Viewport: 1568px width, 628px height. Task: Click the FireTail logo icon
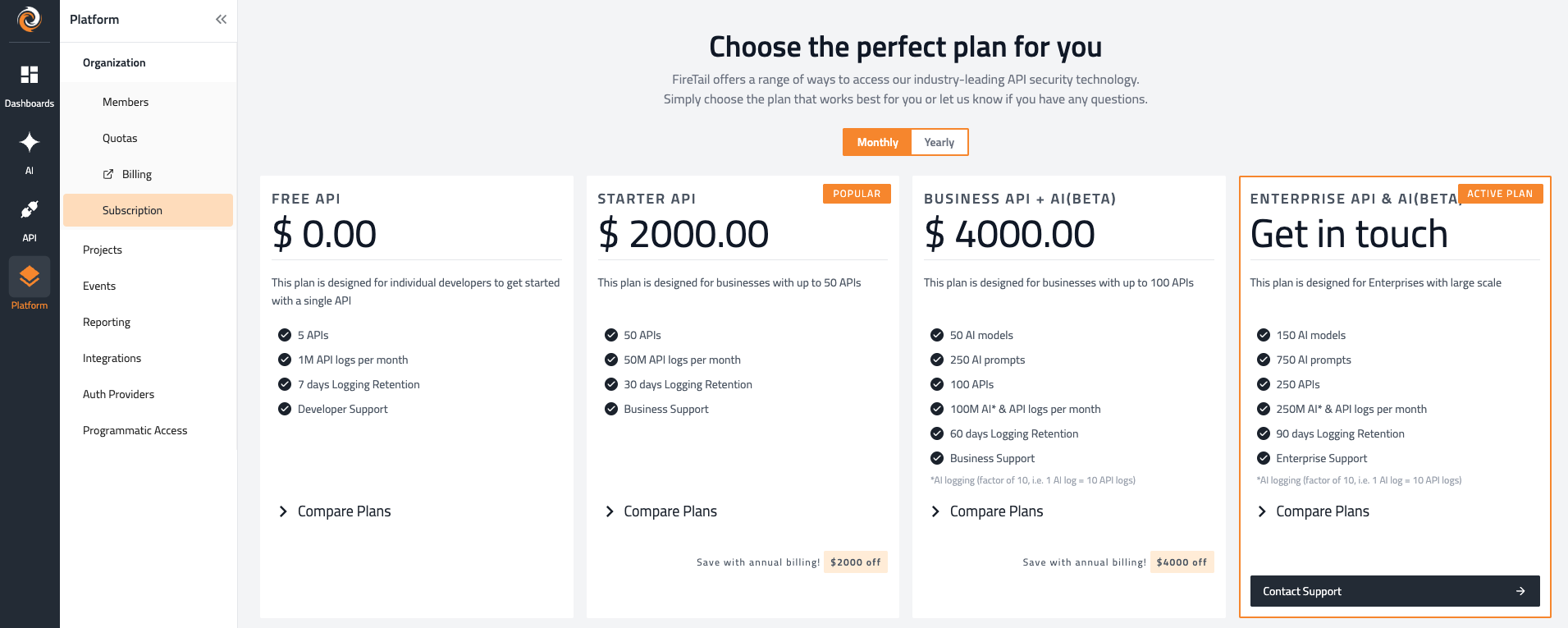click(x=30, y=19)
